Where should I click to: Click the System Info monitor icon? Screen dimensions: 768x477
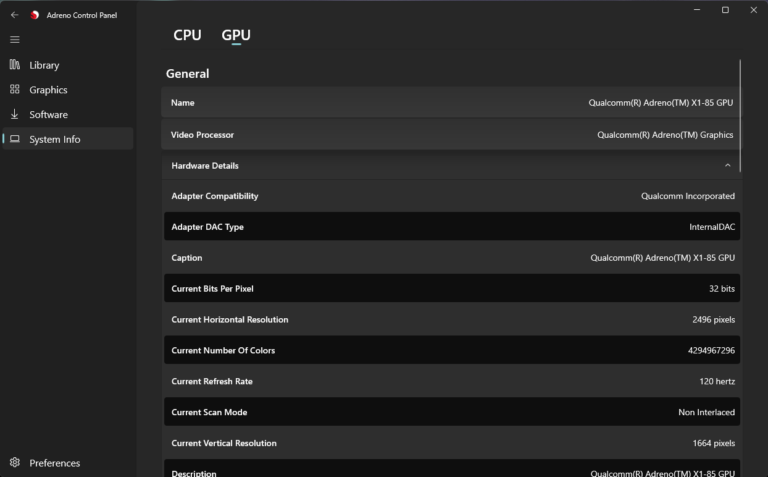click(15, 139)
